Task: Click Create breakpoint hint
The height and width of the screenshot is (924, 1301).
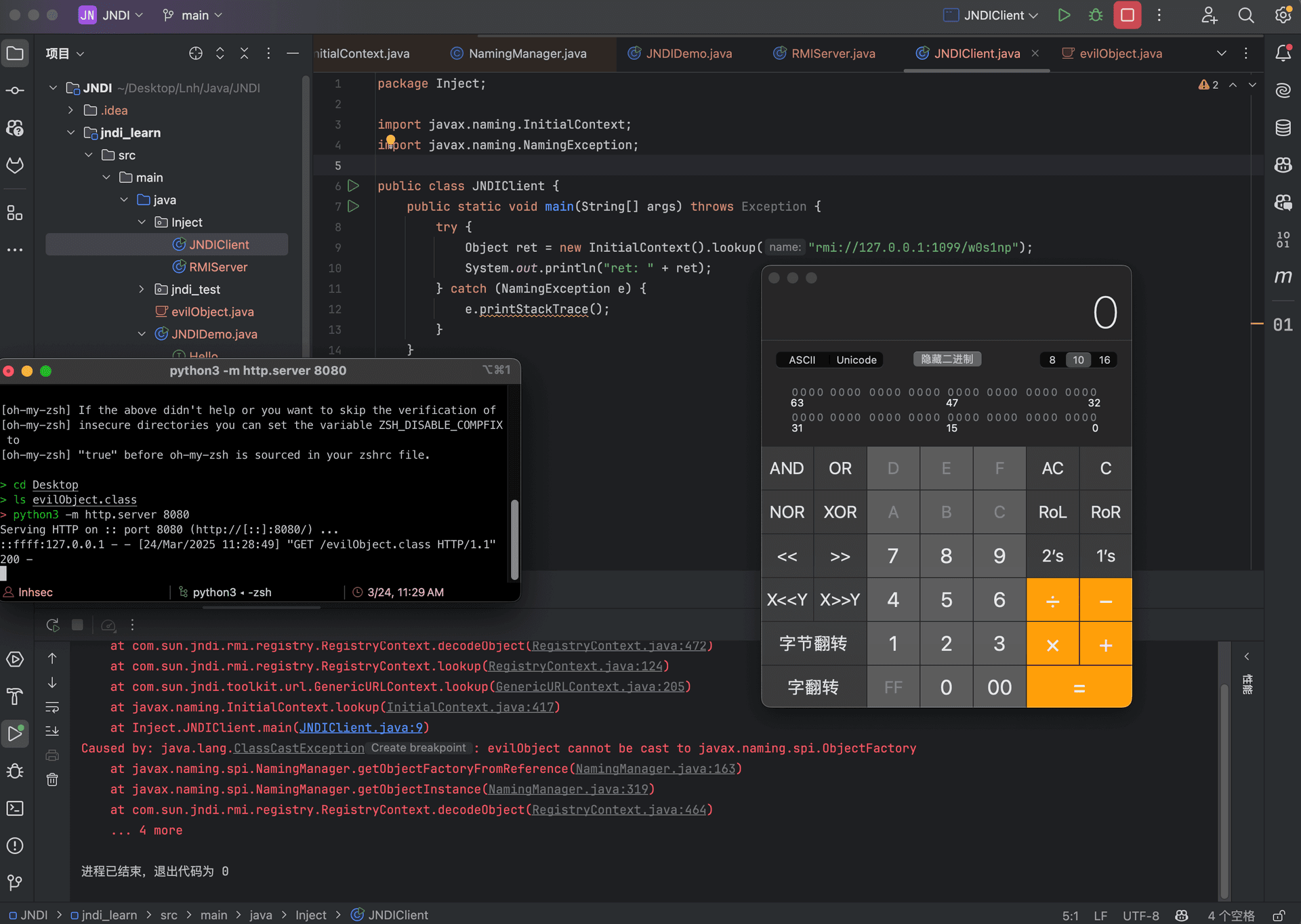Action: click(419, 748)
